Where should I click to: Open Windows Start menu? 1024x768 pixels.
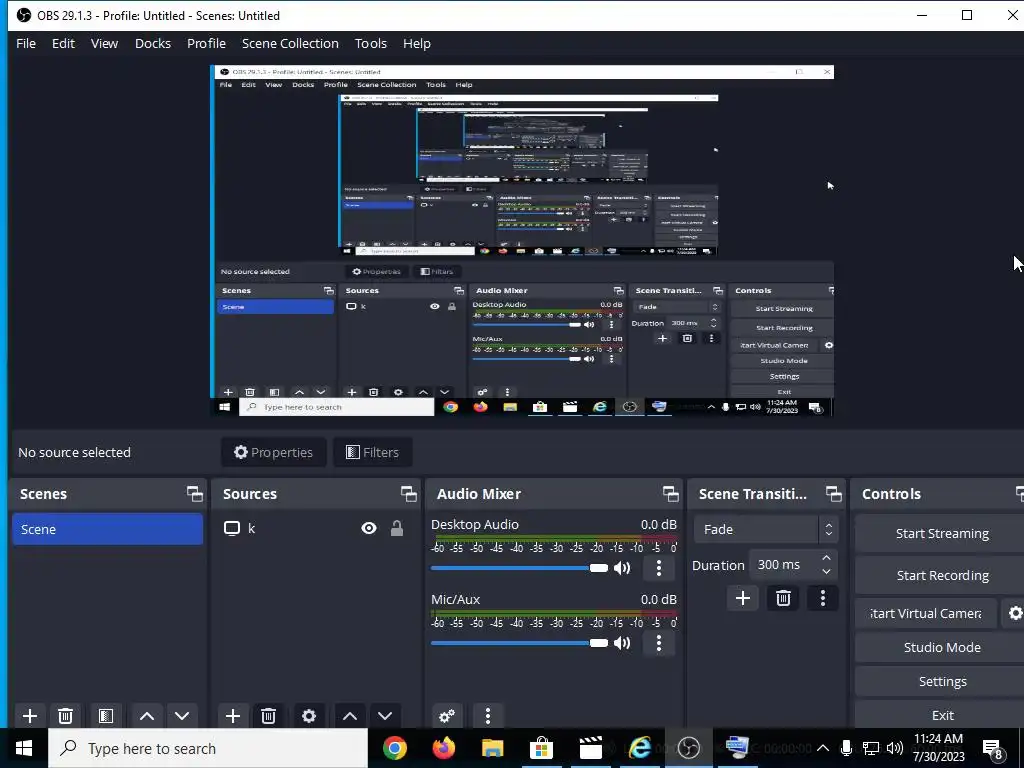[24, 748]
